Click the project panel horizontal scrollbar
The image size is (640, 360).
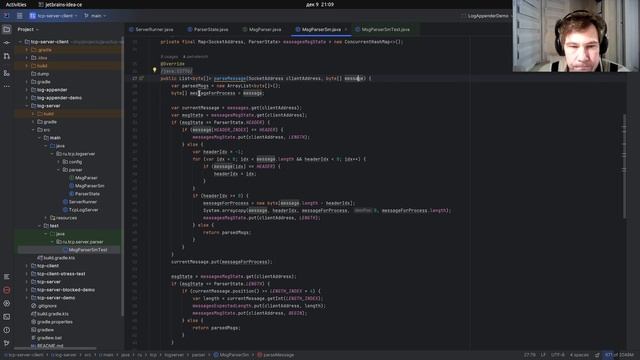point(55,348)
